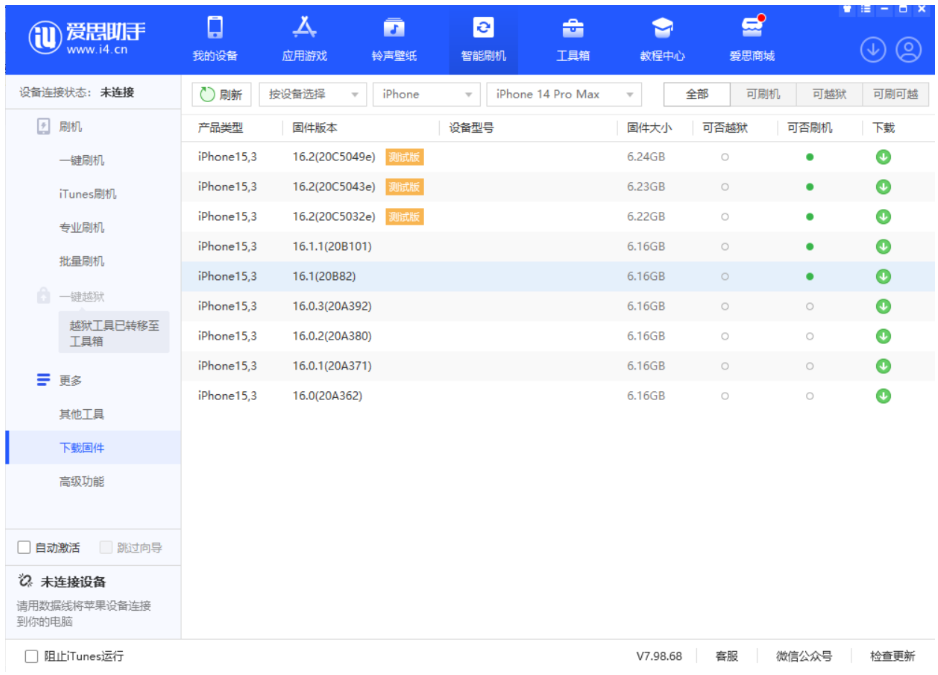Click 刷新 refresh button

222,94
